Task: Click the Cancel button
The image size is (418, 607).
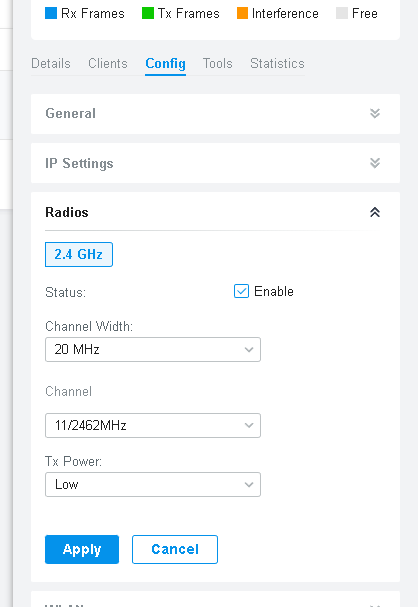Action: click(175, 549)
